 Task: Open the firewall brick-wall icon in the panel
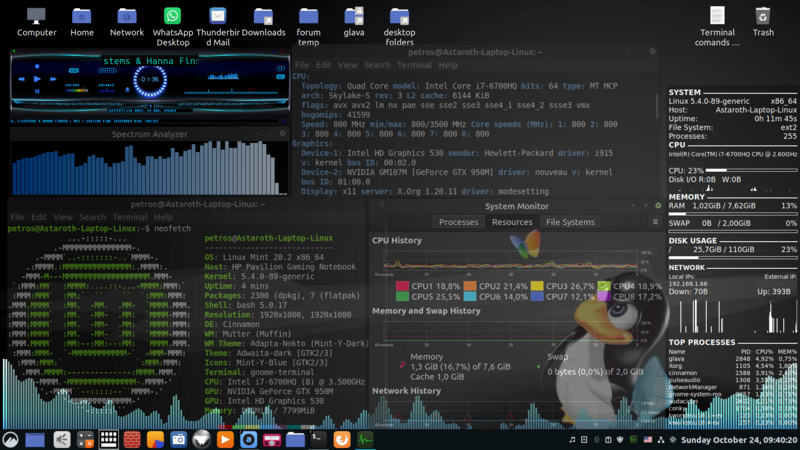coord(132,439)
